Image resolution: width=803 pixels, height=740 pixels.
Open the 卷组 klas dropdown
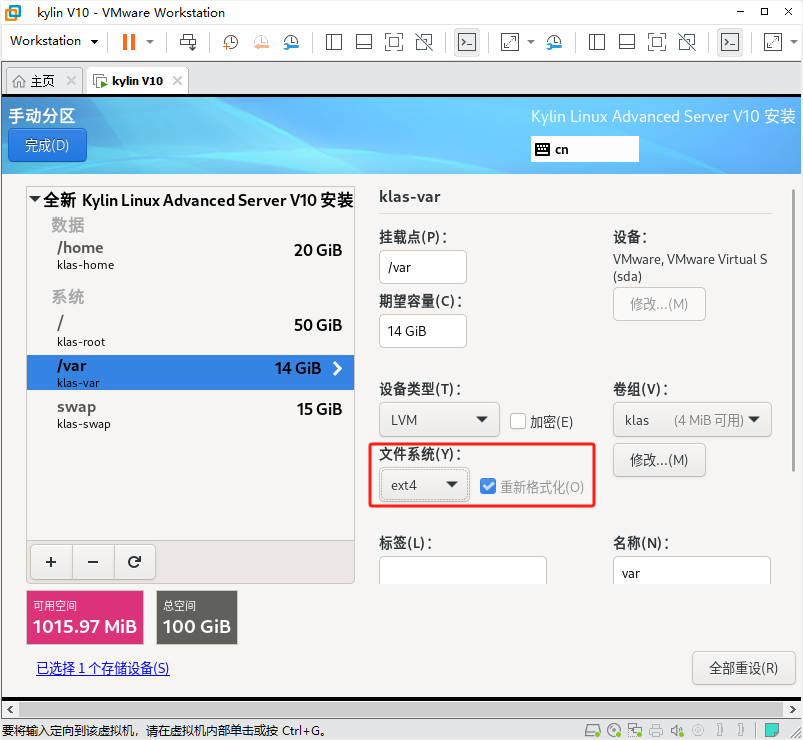click(x=692, y=420)
